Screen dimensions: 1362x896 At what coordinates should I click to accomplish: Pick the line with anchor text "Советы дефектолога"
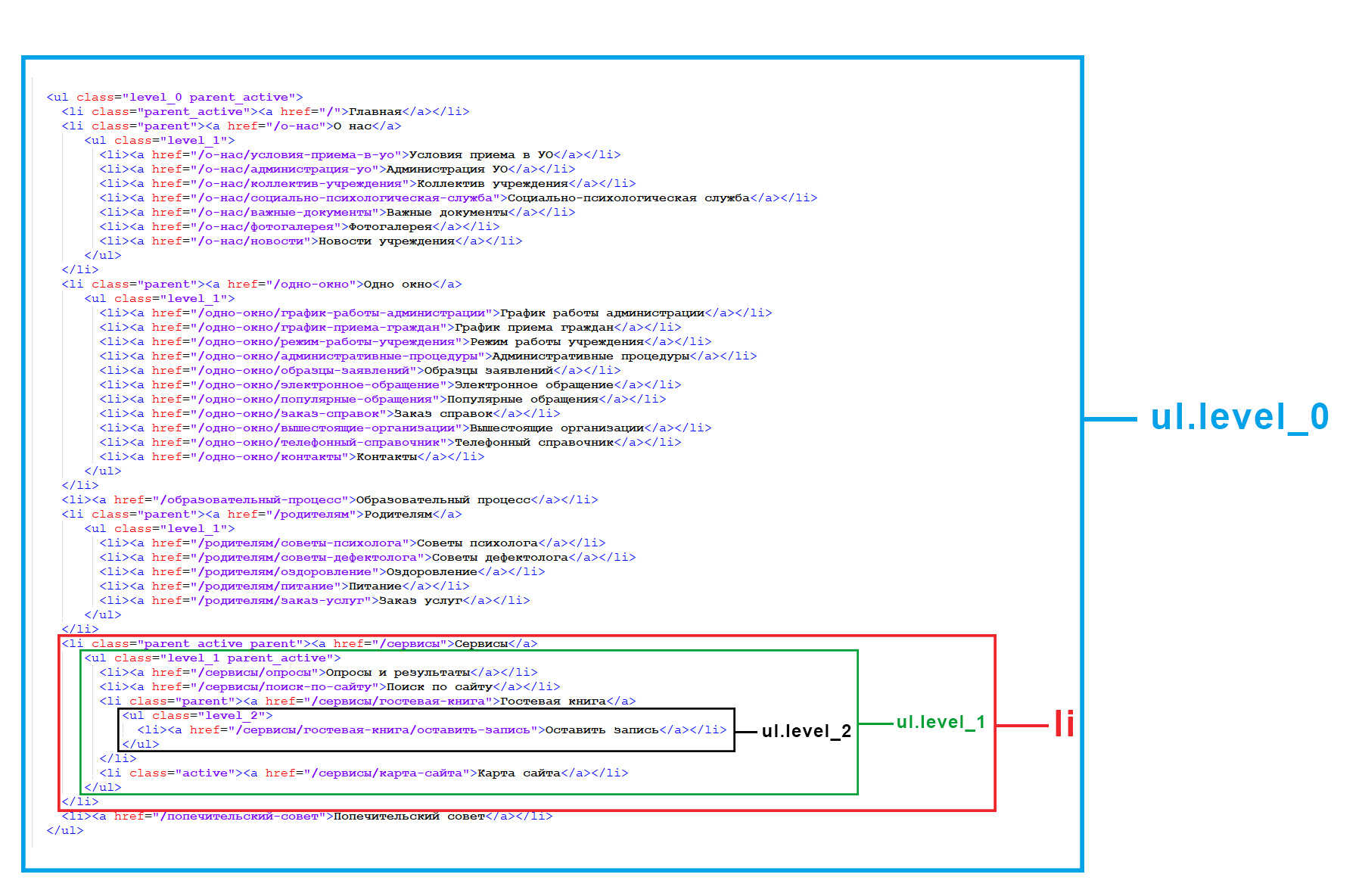pyautogui.click(x=368, y=558)
